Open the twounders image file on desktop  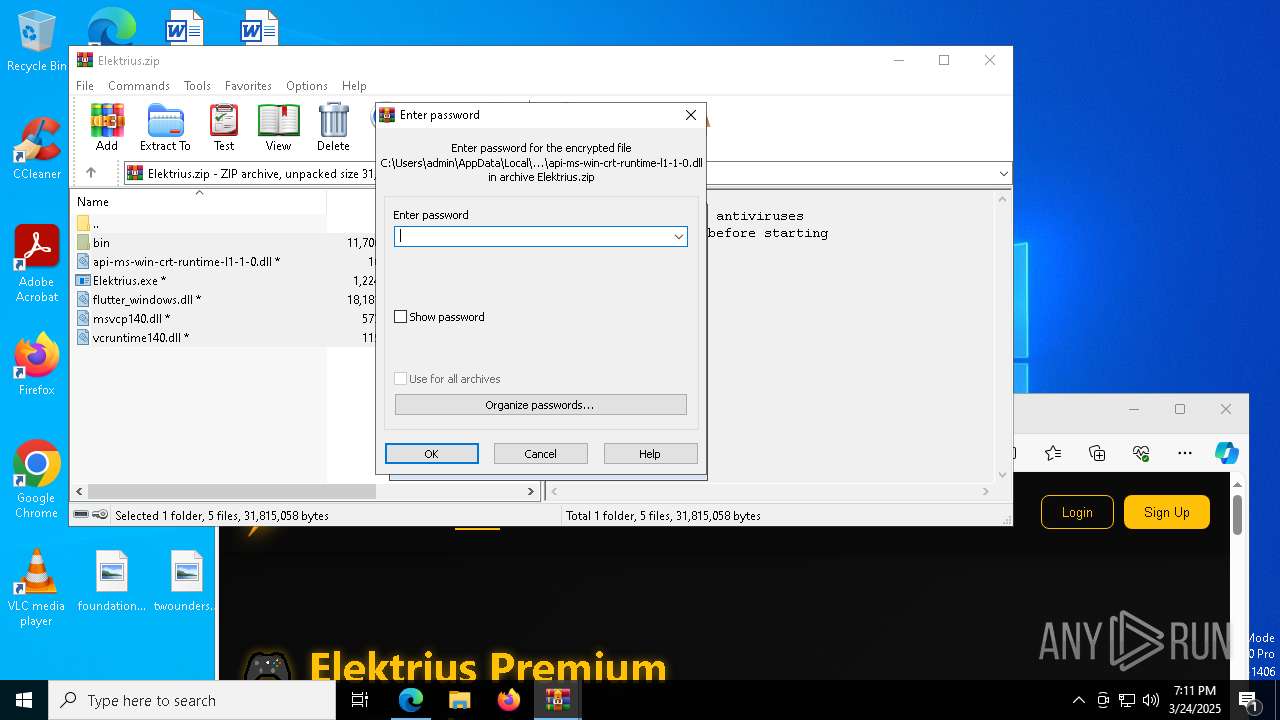coord(186,581)
